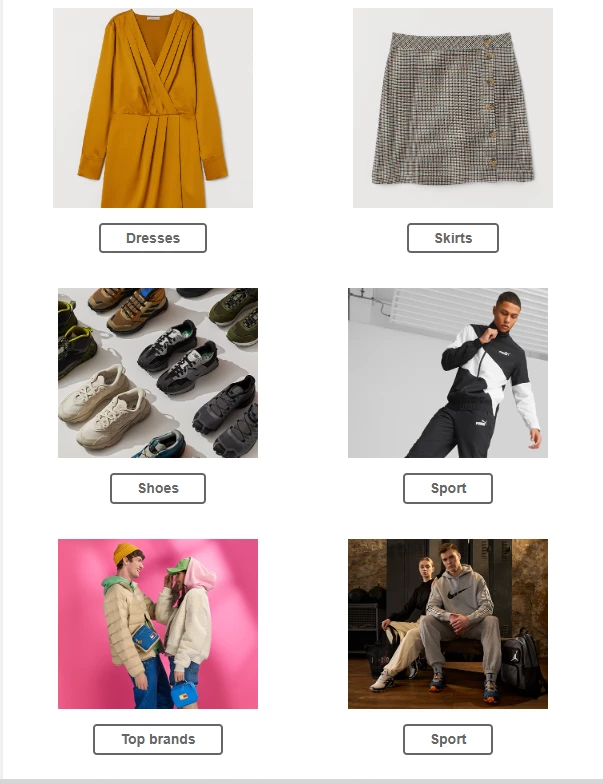Select the checkered tweed skirt image
The width and height of the screenshot is (603, 783).
coord(453,108)
